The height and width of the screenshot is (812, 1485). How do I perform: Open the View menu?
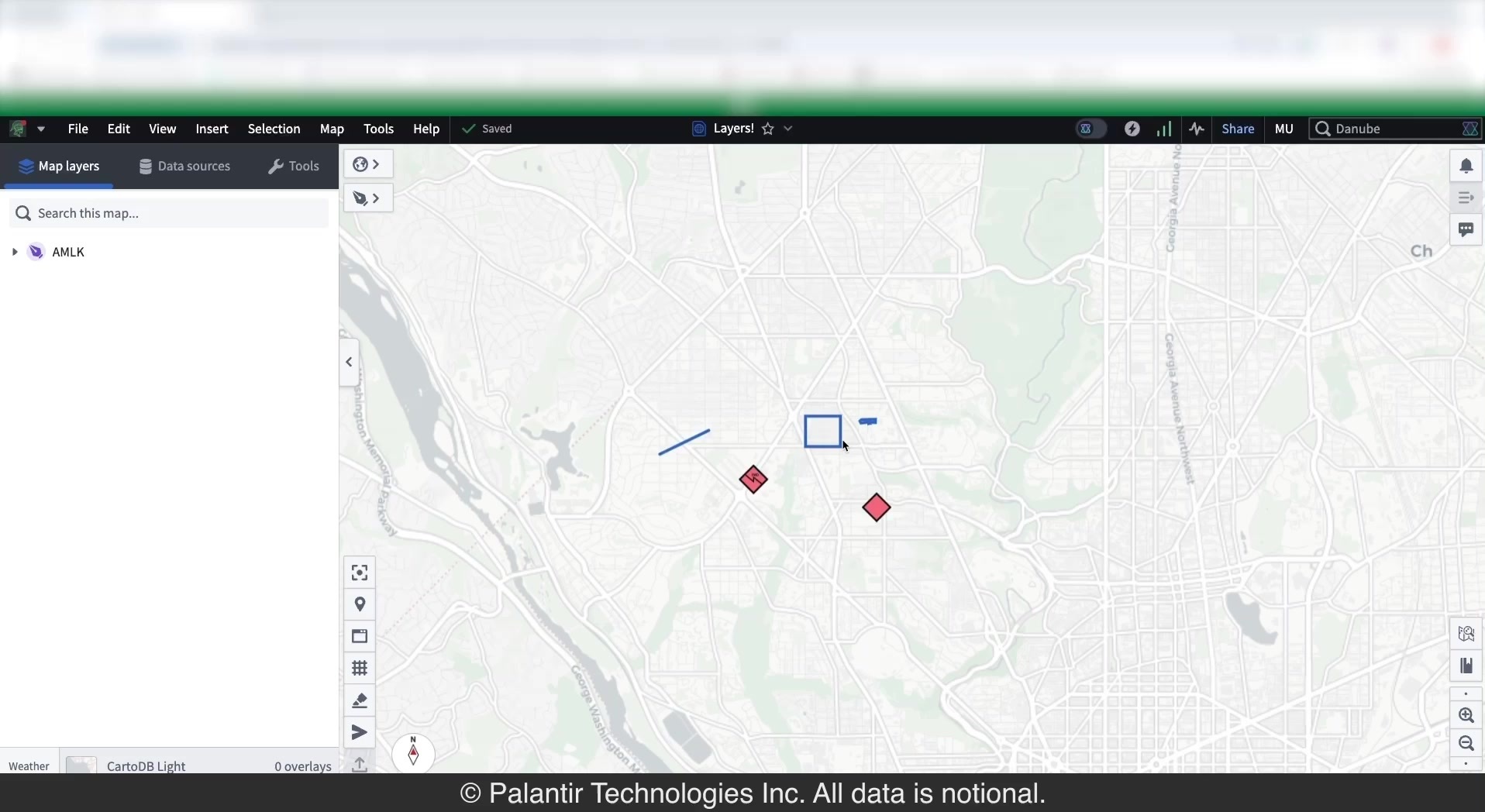point(163,129)
